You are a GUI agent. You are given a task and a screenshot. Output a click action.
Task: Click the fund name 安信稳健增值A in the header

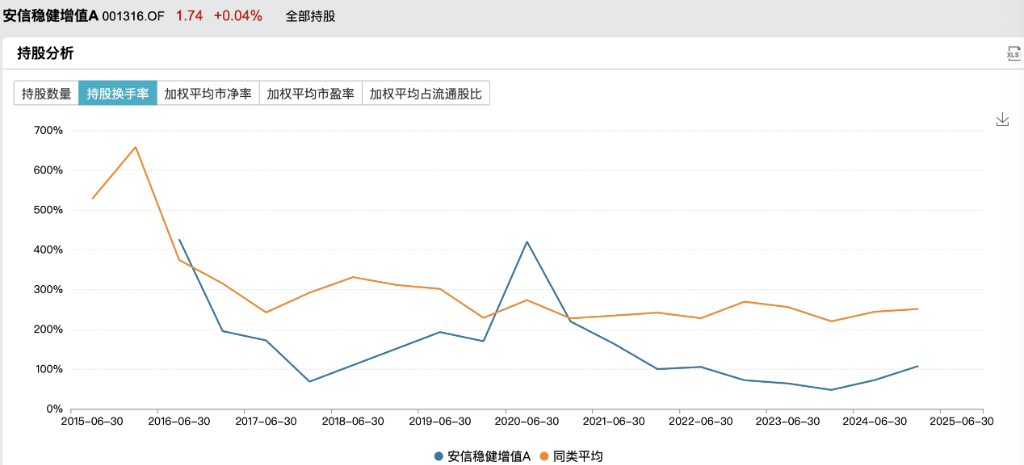51,17
